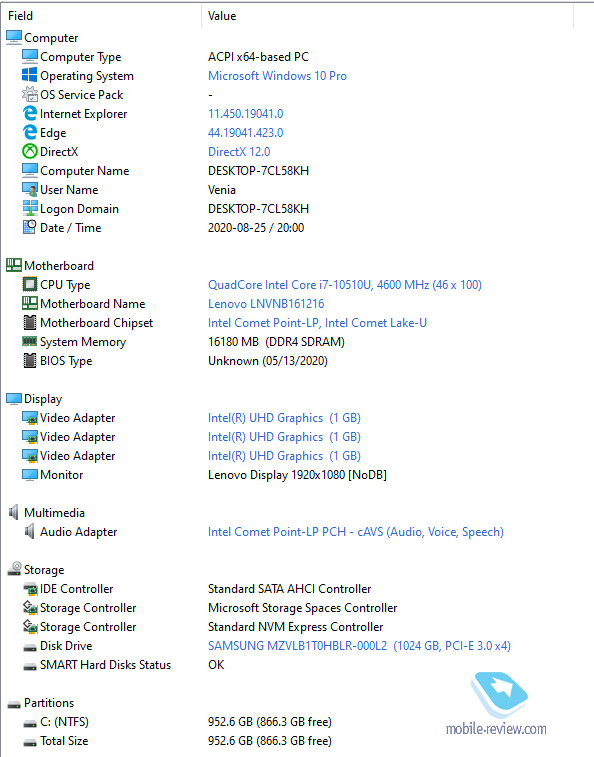Select the ACPI x64-based PC value
This screenshot has width=594, height=757.
point(258,57)
